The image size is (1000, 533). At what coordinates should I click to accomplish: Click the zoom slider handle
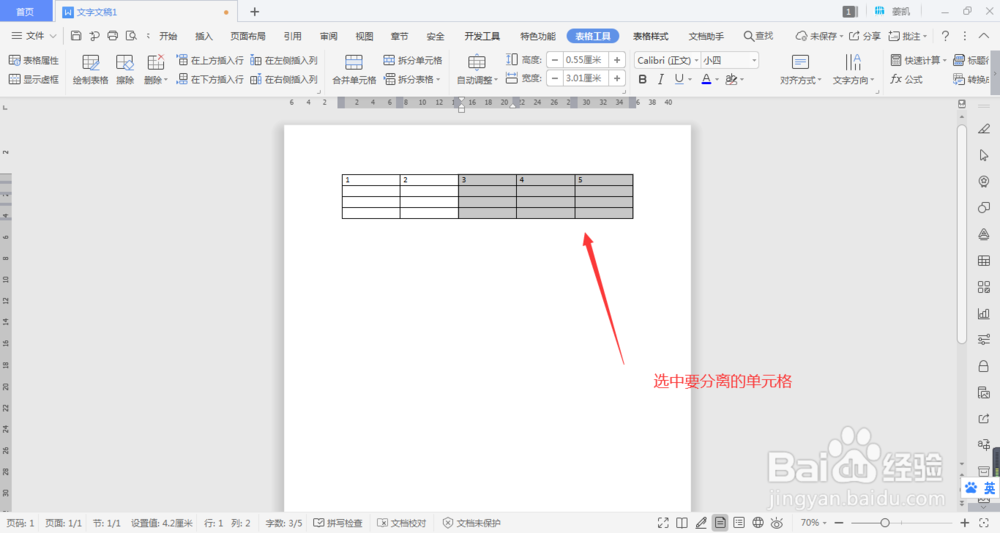(x=885, y=523)
